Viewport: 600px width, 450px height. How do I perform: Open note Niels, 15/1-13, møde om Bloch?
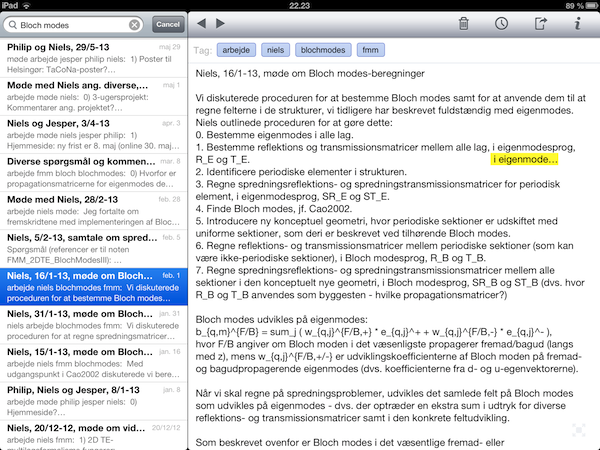(x=94, y=363)
